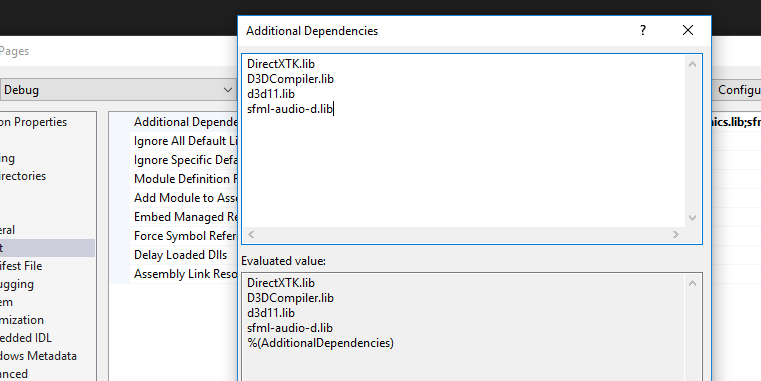Click DirectXTK.lib in Evaluated value list
The image size is (761, 381).
(x=281, y=283)
